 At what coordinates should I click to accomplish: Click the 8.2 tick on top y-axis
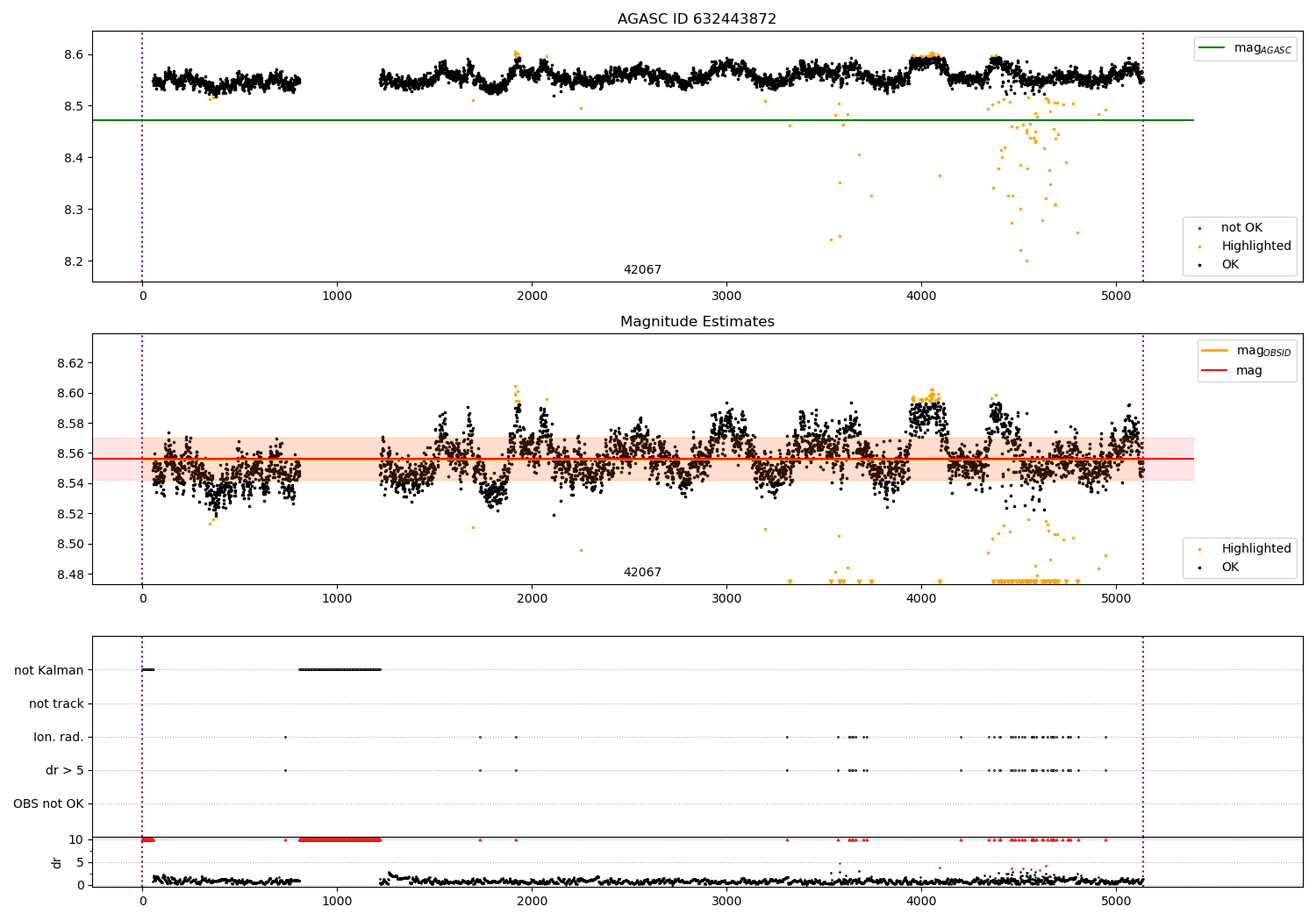[73, 261]
